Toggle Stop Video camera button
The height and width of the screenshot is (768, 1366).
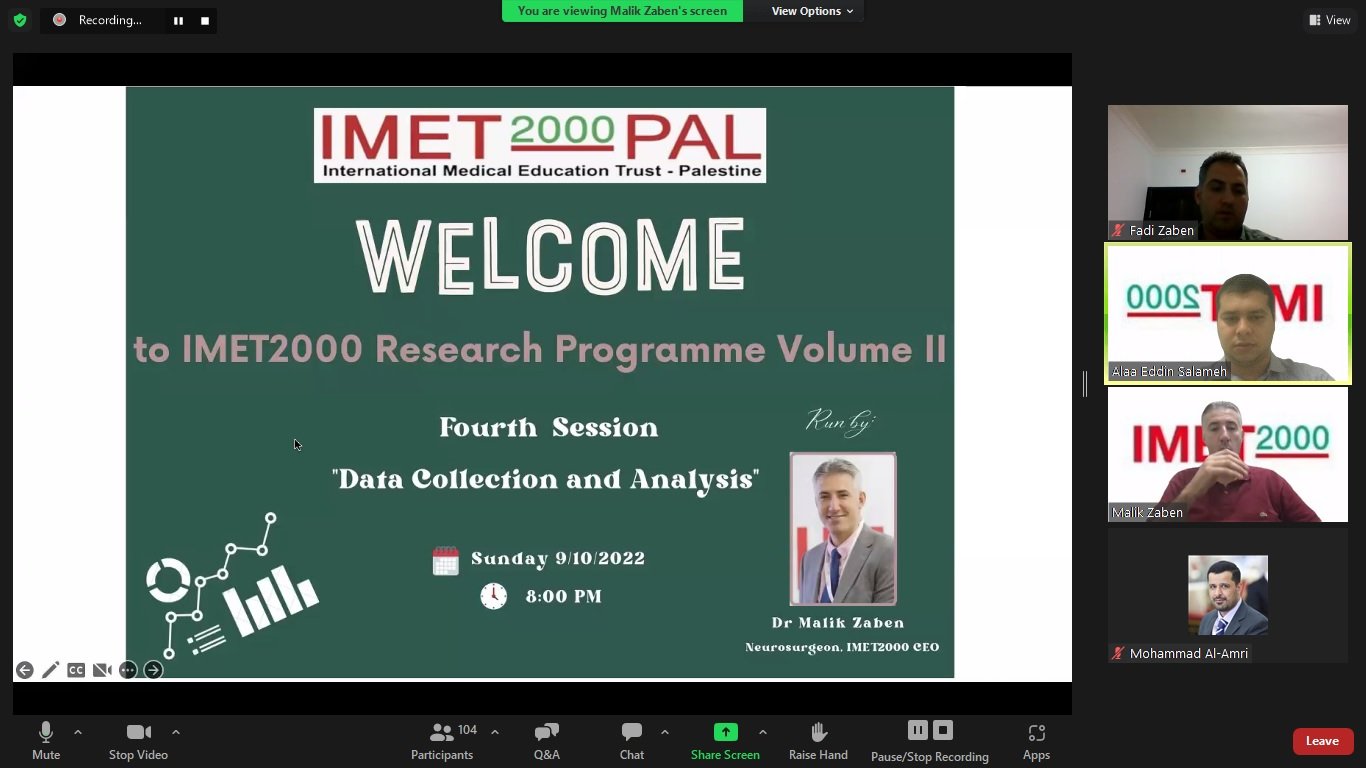coord(138,741)
